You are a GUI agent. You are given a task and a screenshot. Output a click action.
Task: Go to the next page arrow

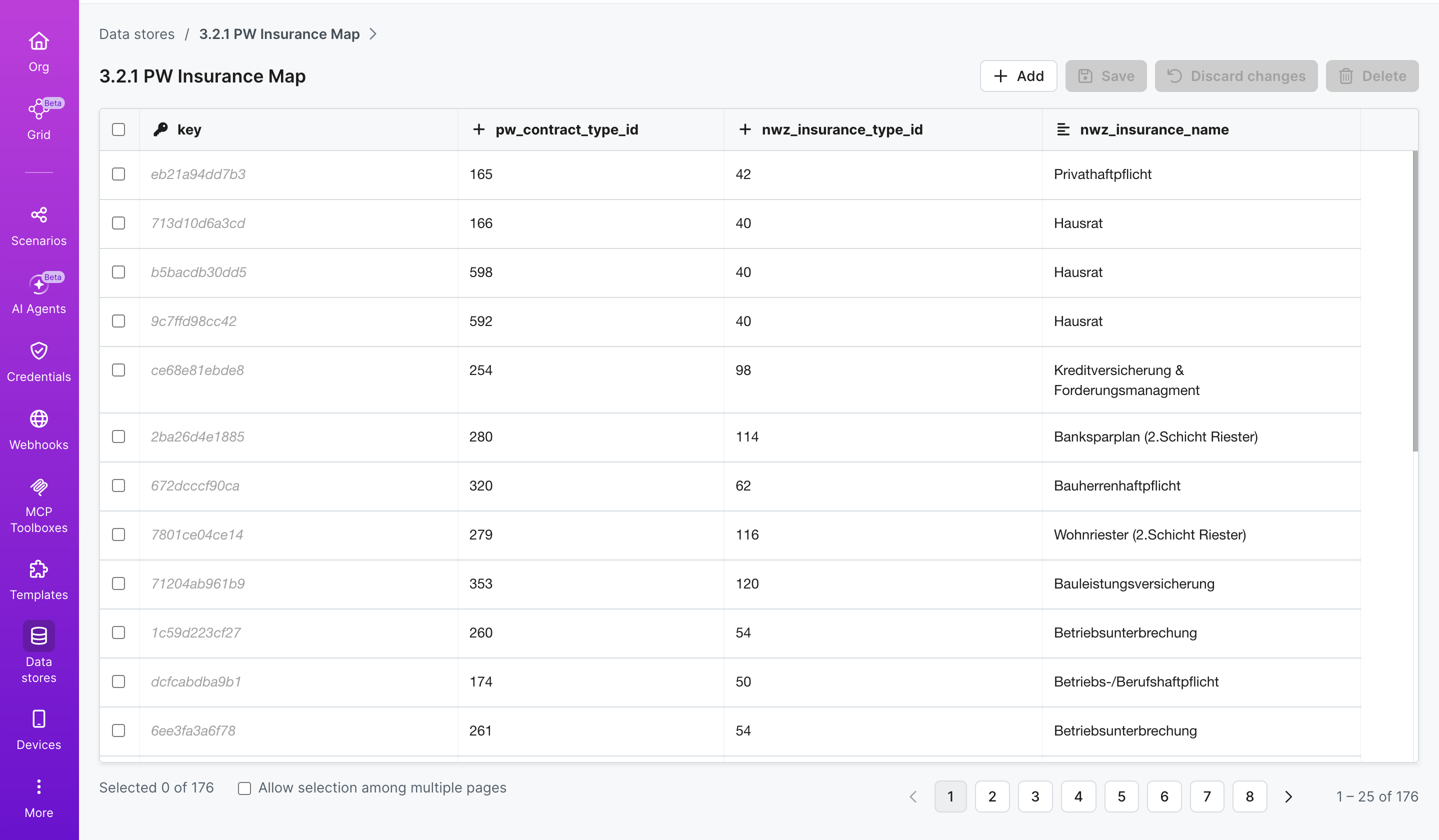point(1288,796)
